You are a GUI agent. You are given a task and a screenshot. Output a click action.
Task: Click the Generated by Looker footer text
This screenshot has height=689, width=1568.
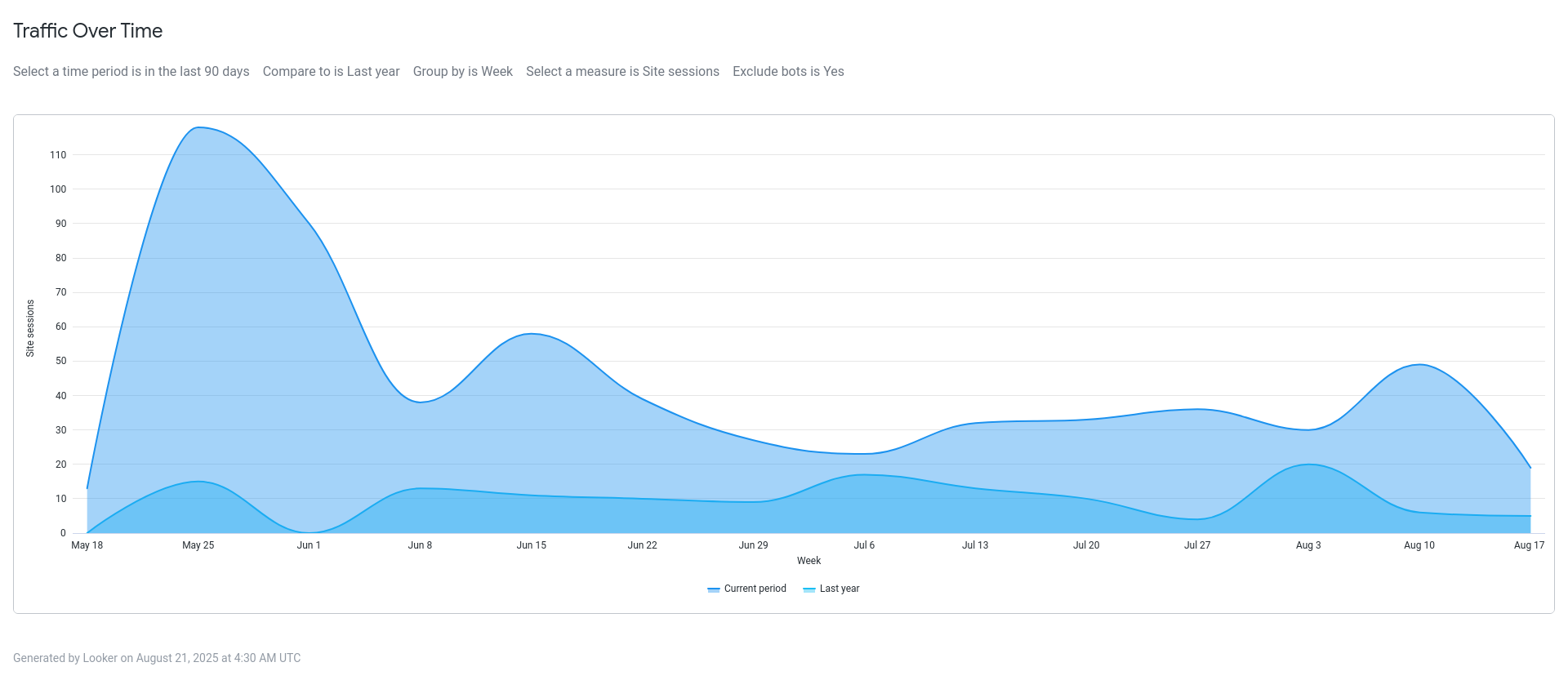tap(157, 658)
